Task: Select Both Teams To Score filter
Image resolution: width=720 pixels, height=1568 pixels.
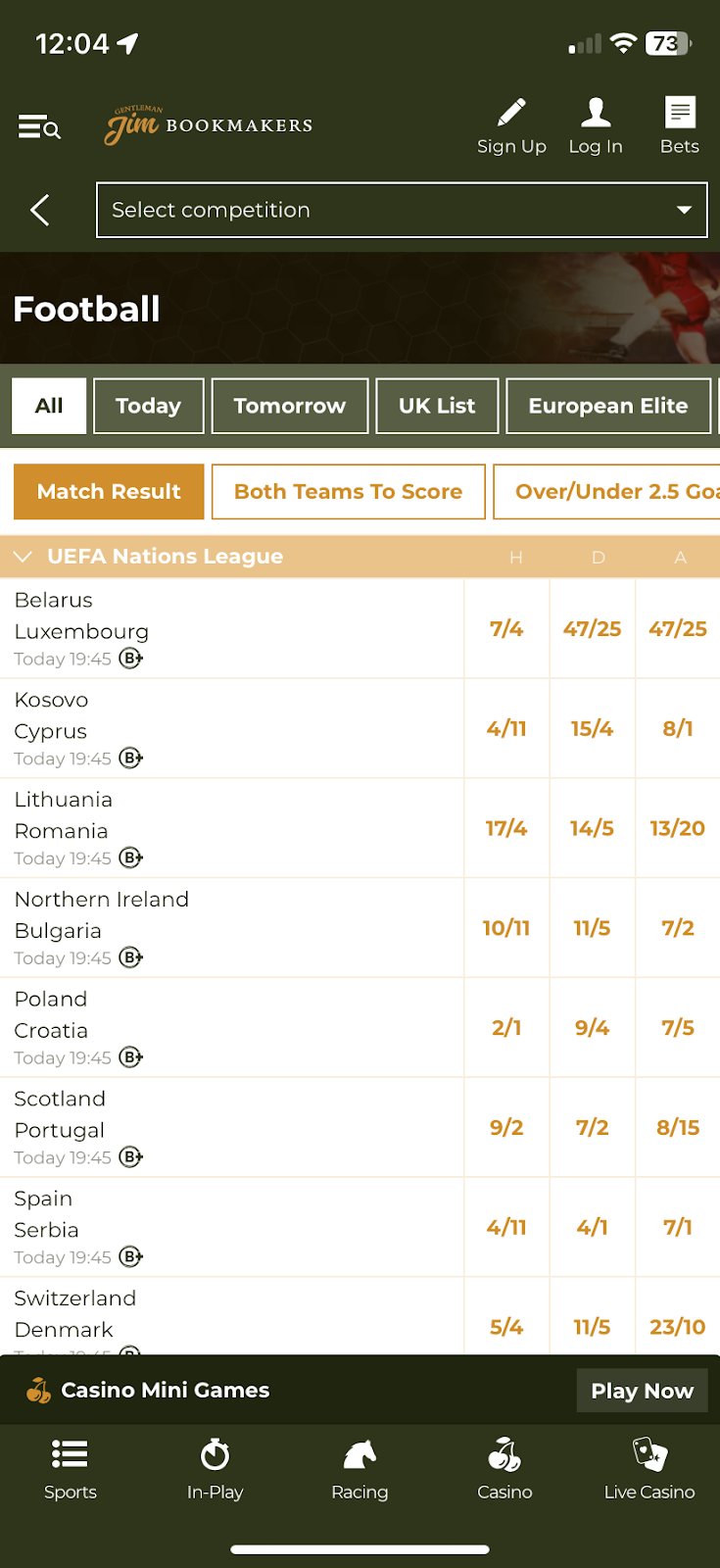Action: pyautogui.click(x=348, y=492)
